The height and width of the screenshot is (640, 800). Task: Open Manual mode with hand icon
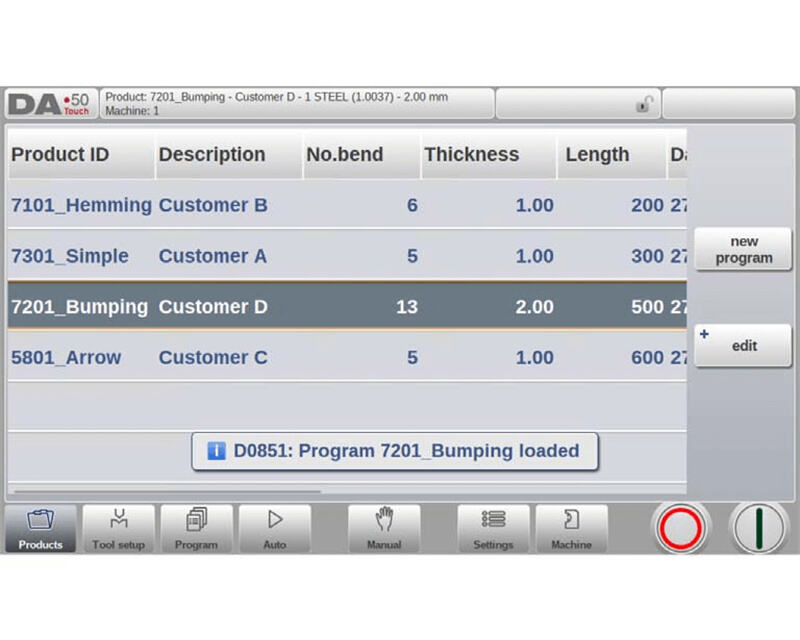click(384, 529)
